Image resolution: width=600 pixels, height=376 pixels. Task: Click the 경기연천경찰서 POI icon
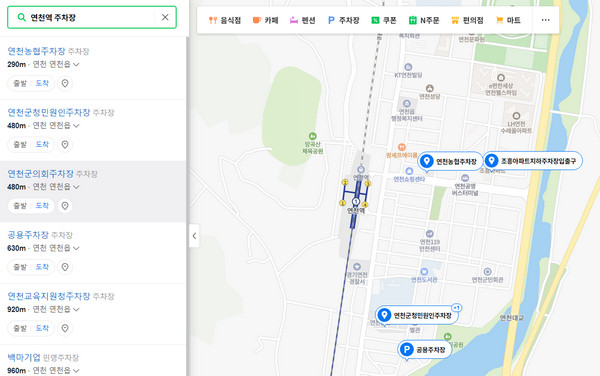click(357, 266)
